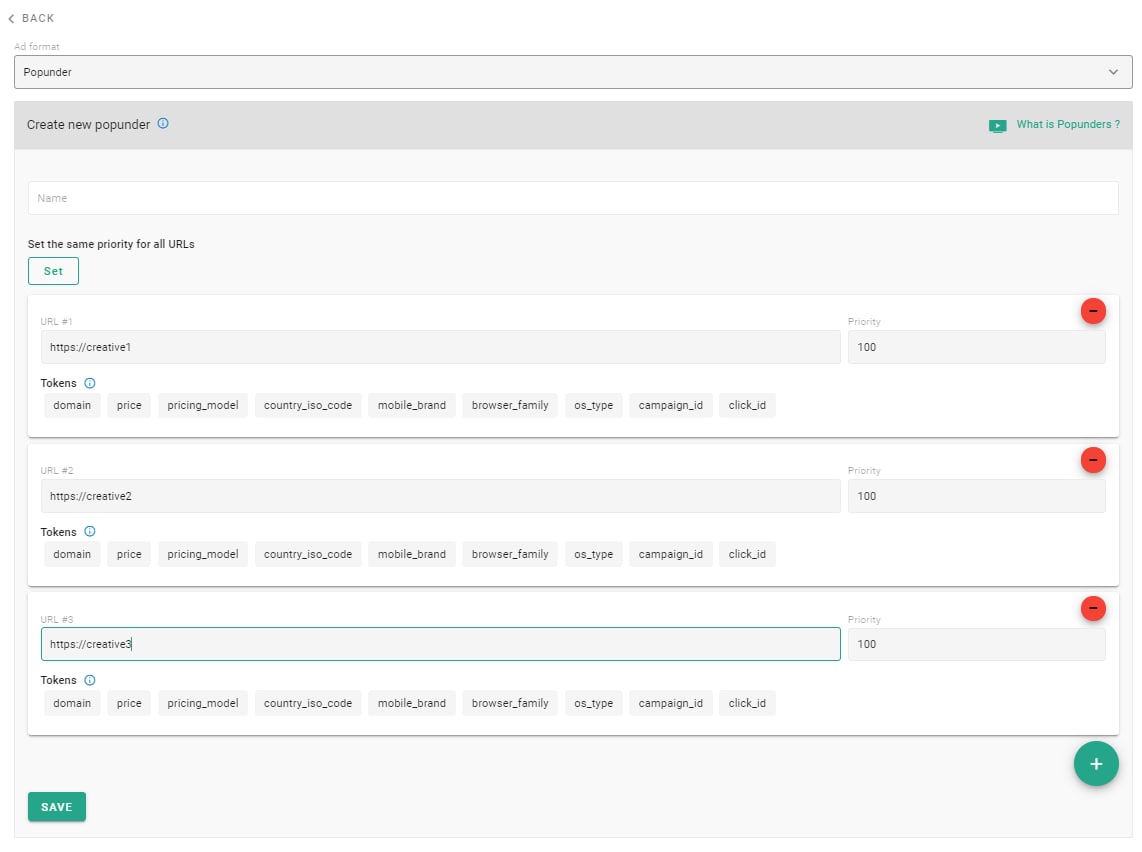Click info icon next to Create new popunder
Viewport: 1142px width, 852px height.
pos(163,124)
